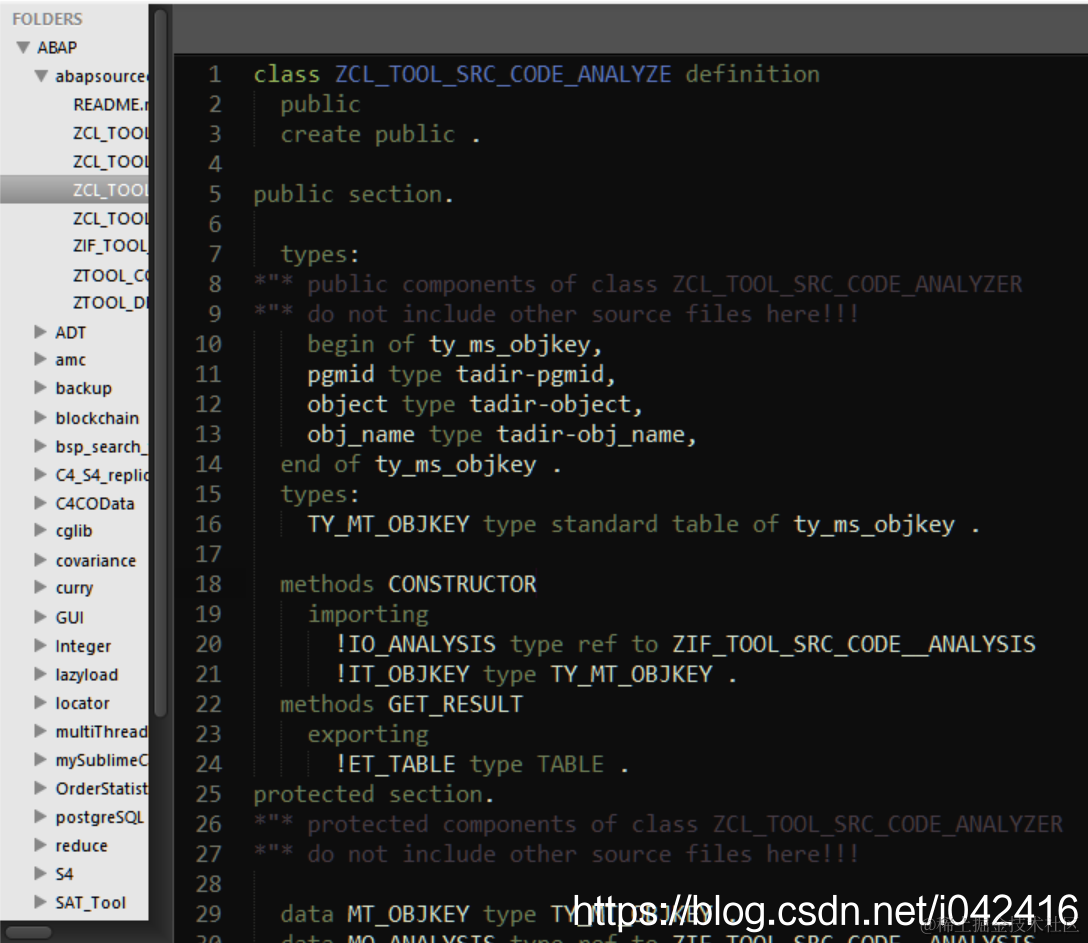Select the locator folder name

(83, 703)
